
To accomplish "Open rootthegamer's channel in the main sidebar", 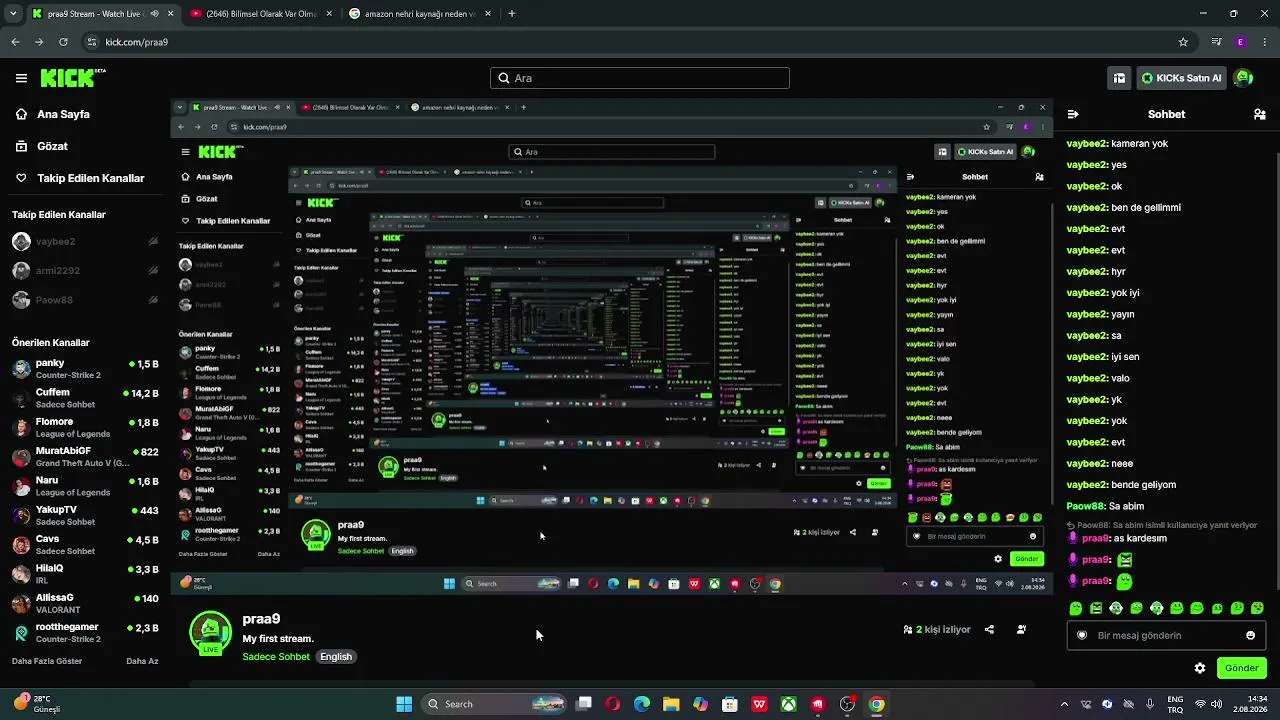I will click(x=85, y=633).
